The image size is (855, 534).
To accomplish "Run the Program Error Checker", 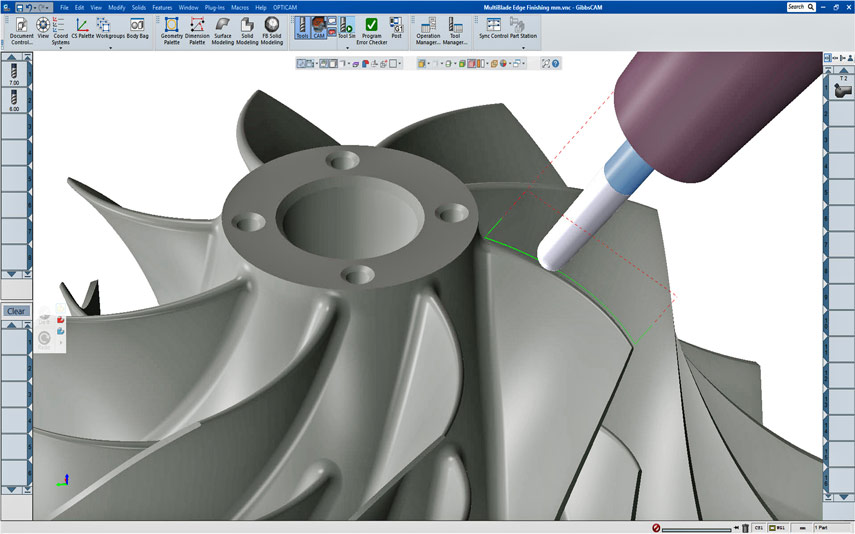I will [371, 28].
